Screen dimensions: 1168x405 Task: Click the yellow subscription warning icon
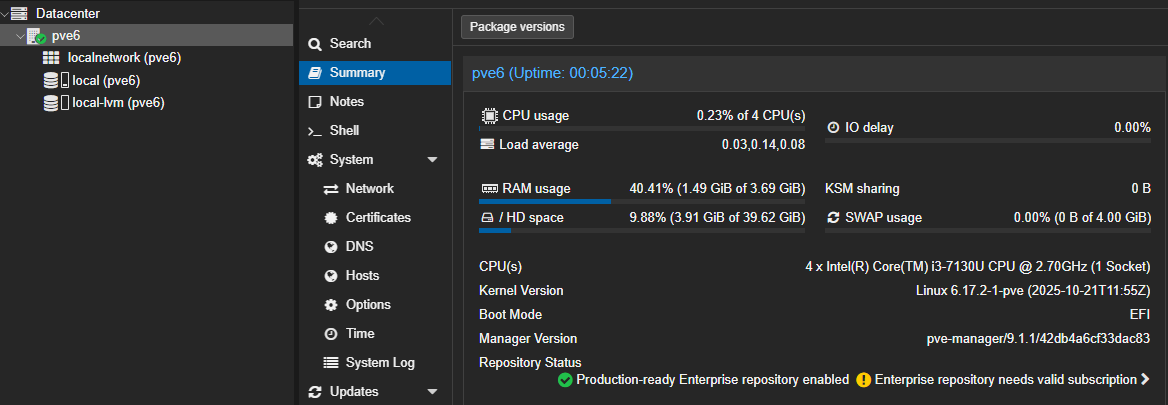[x=864, y=380]
